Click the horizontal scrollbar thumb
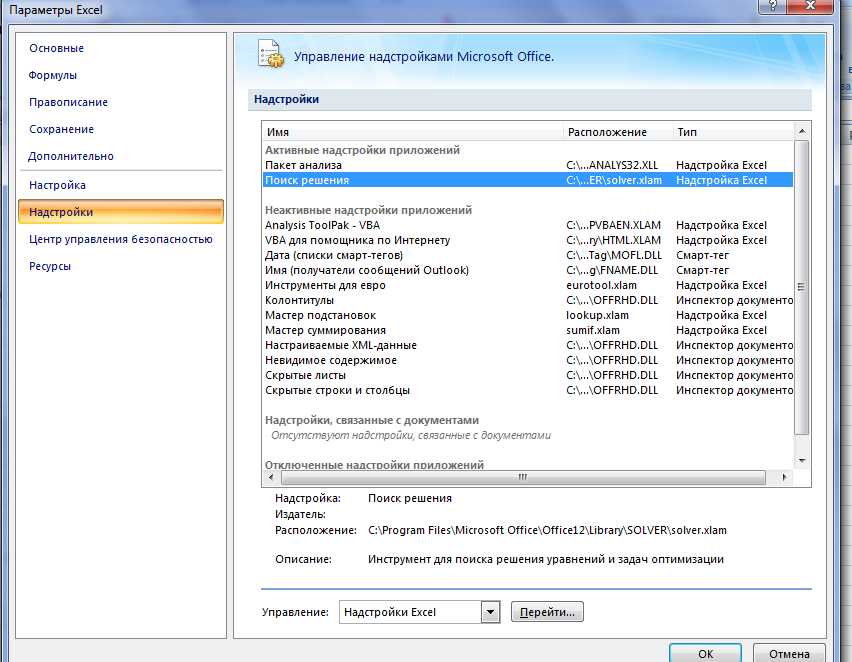 [x=523, y=477]
